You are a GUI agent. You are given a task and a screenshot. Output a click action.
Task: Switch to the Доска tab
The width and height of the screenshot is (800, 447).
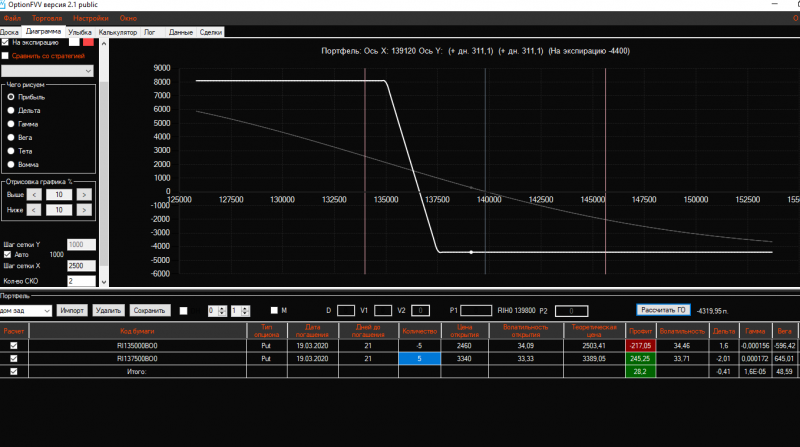pos(10,32)
